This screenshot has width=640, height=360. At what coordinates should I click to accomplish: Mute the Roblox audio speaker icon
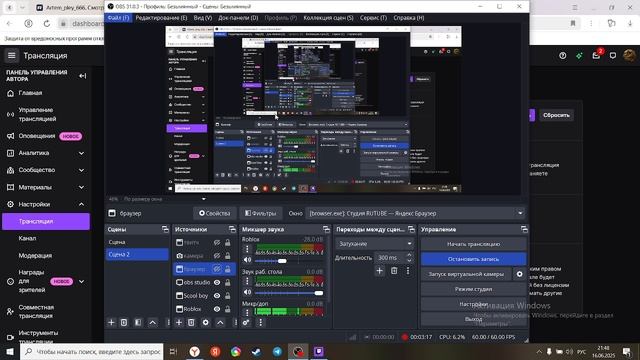pos(247,260)
